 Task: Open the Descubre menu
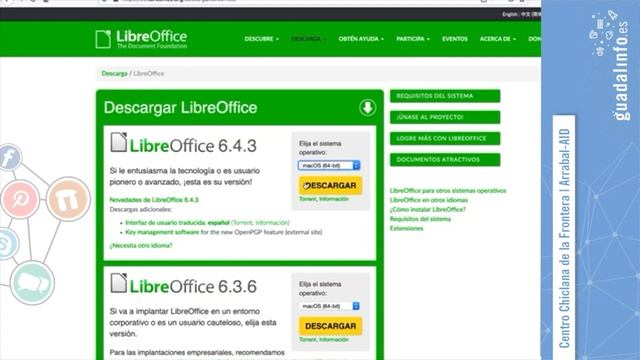pyautogui.click(x=261, y=39)
